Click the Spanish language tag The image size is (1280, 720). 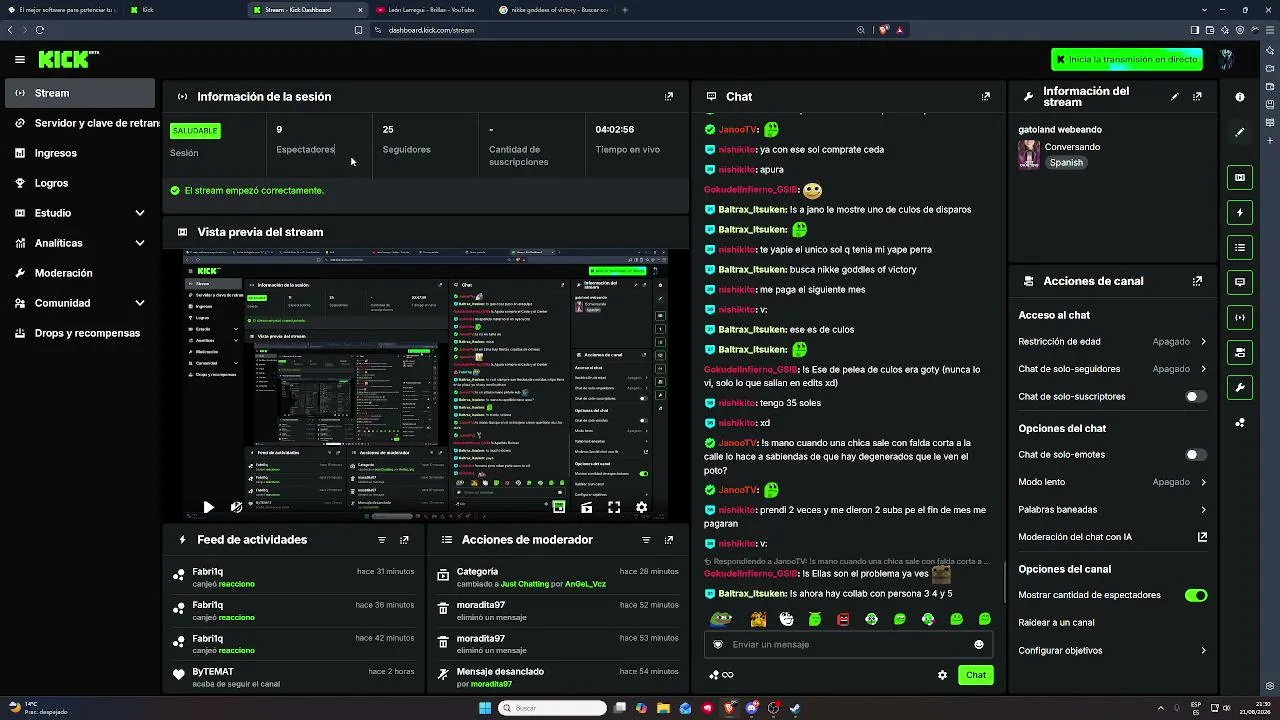click(1066, 163)
